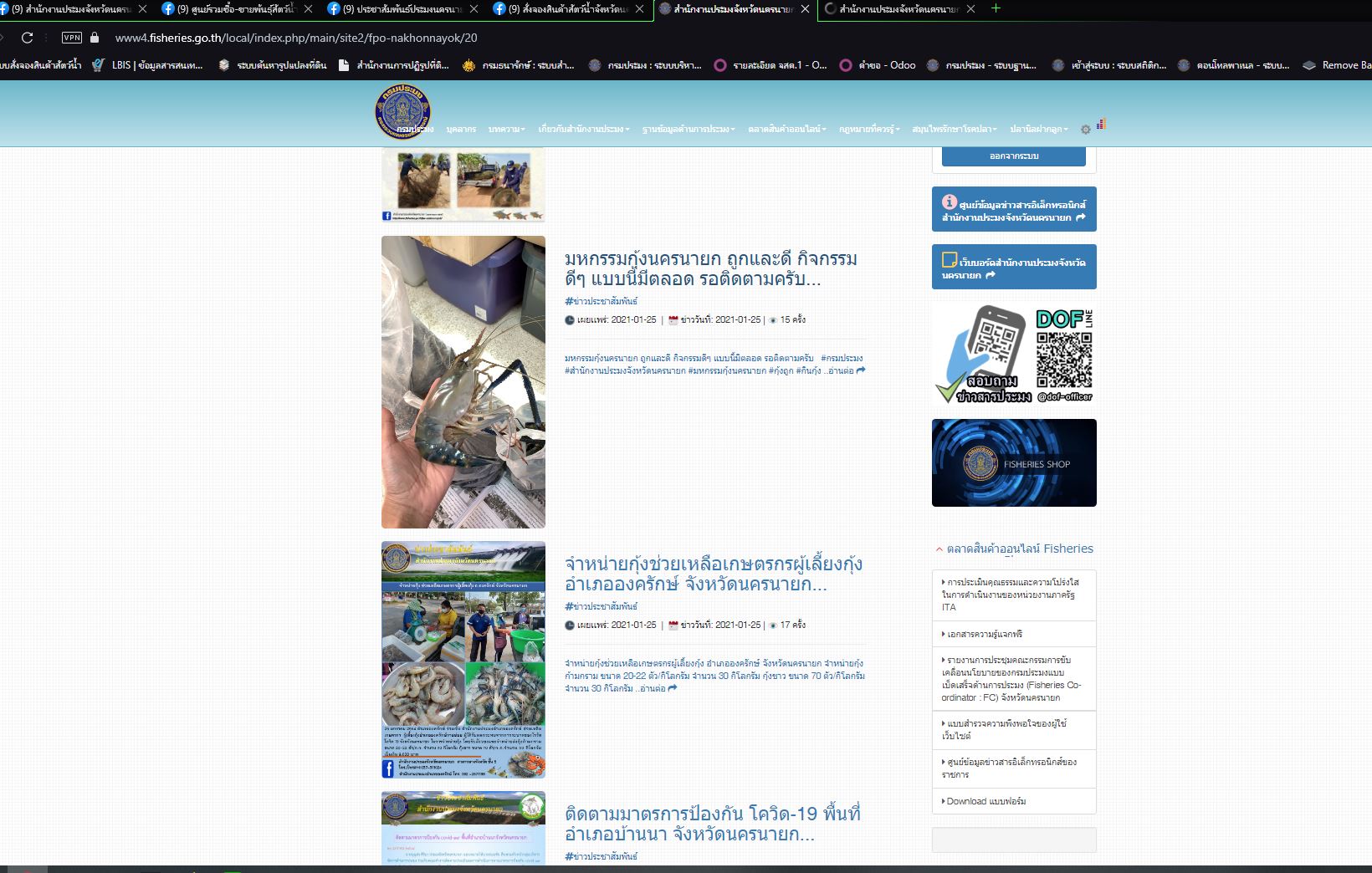Open the รายละเอียด จสค.1 bookmark
The height and width of the screenshot is (873, 1372).
[770, 64]
